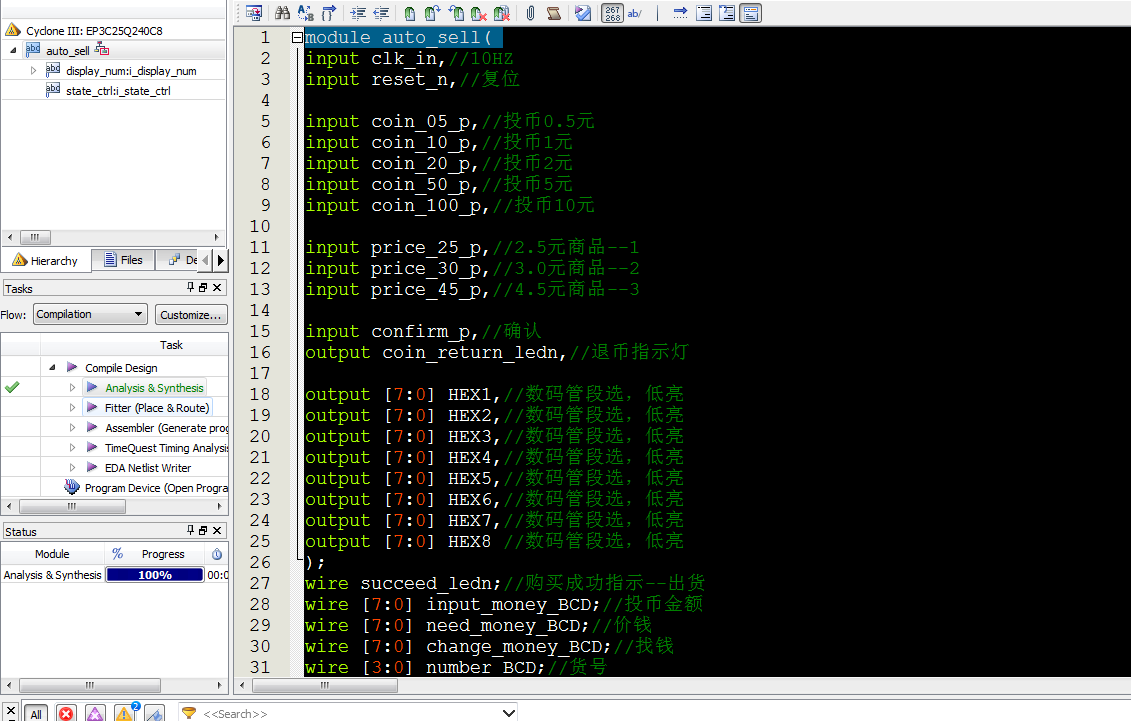1131x721 pixels.
Task: Close the Status panel
Action: (217, 531)
